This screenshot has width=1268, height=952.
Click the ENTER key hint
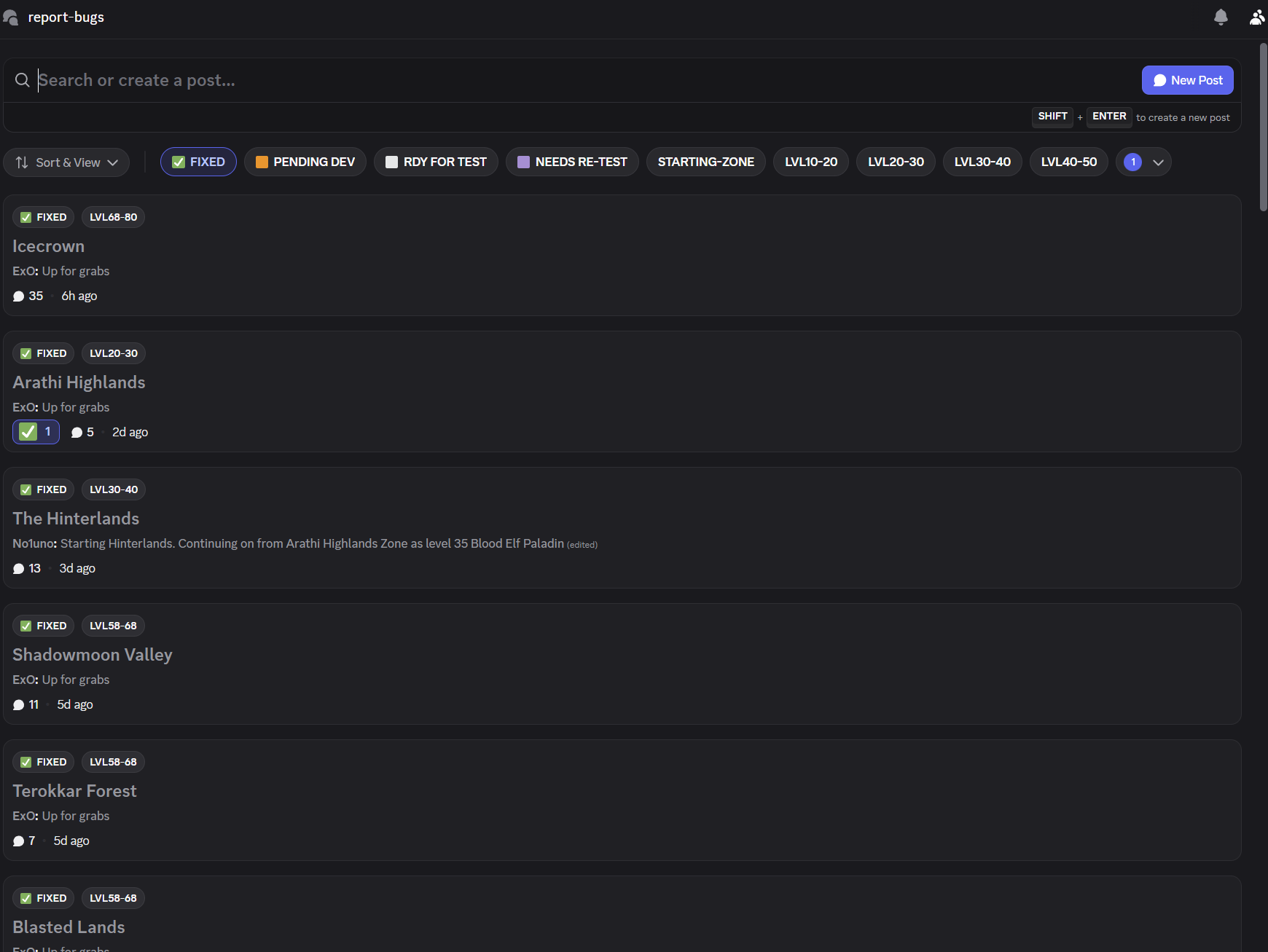tap(1109, 117)
